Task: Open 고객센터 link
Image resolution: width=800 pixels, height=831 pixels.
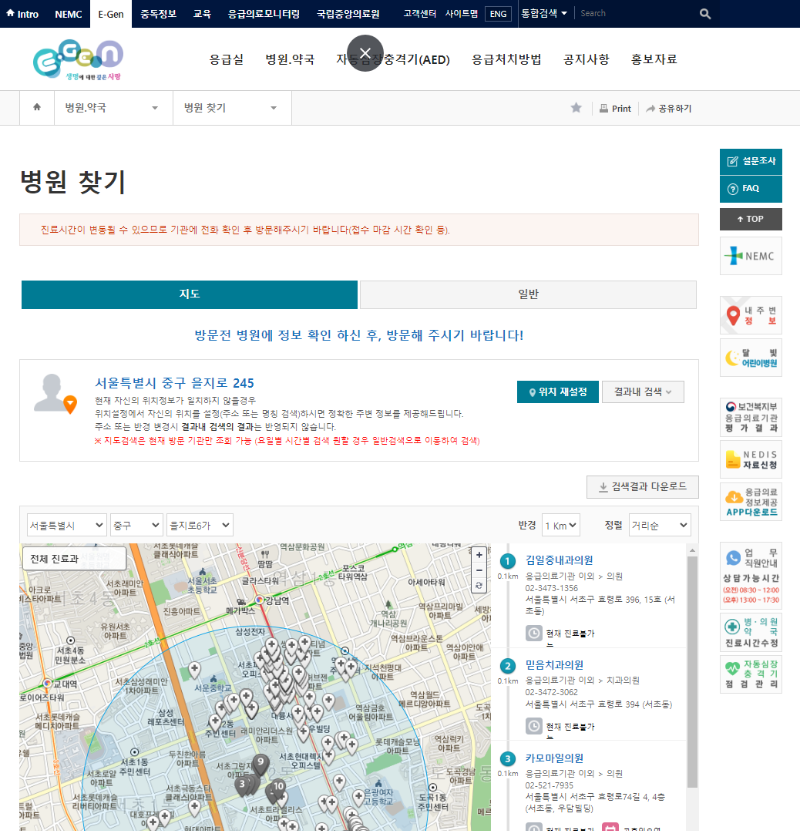Action: tap(420, 14)
